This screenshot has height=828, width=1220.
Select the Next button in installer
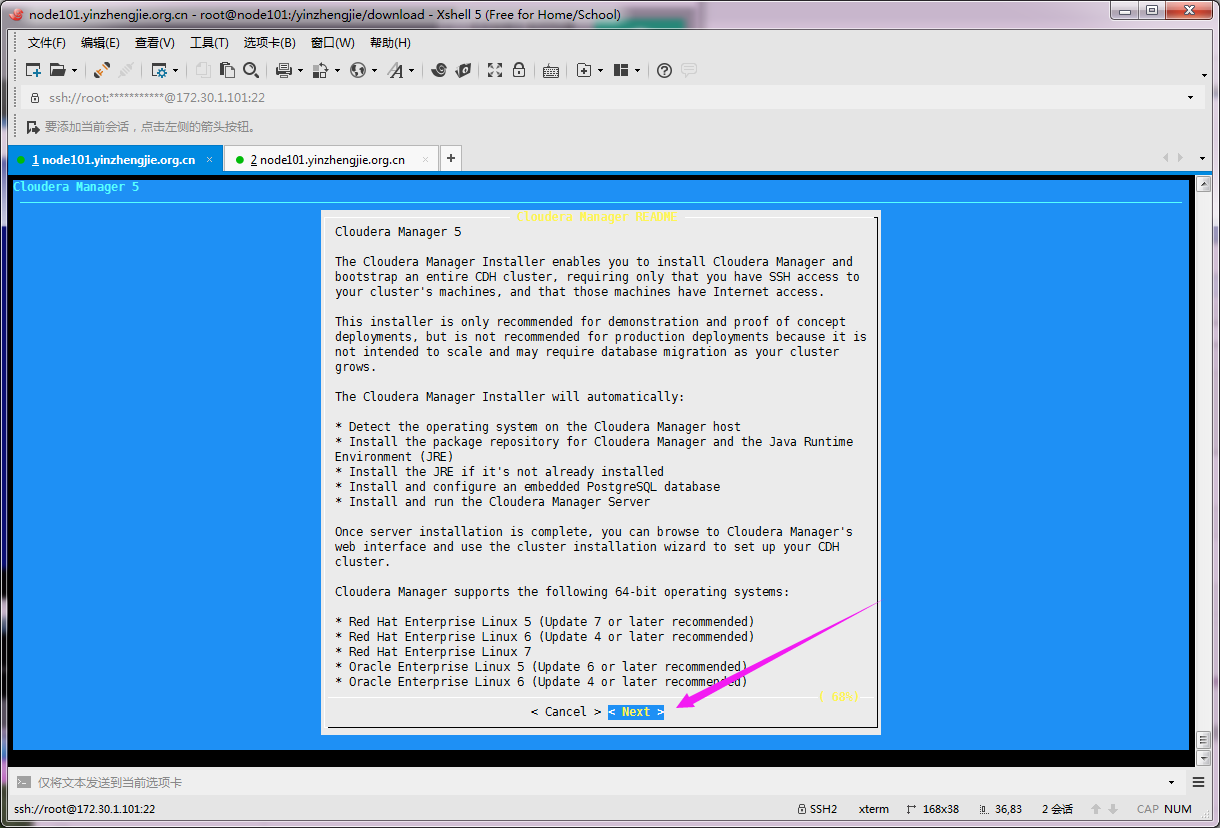[x=636, y=712]
